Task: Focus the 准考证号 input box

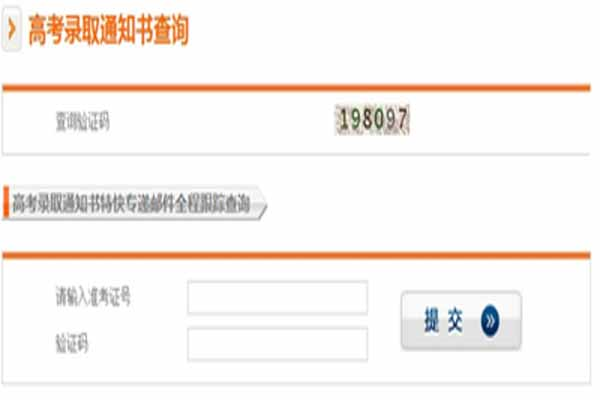Action: (x=277, y=297)
